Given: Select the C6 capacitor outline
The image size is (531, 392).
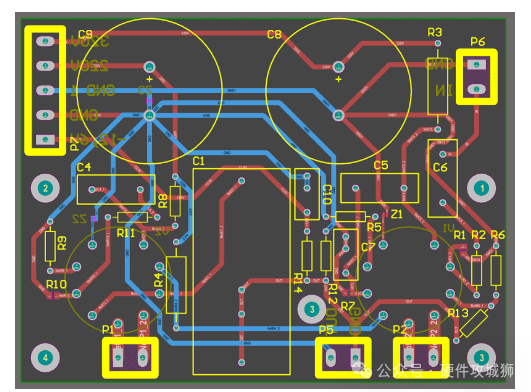Looking at the screenshot, I should coord(443,178).
